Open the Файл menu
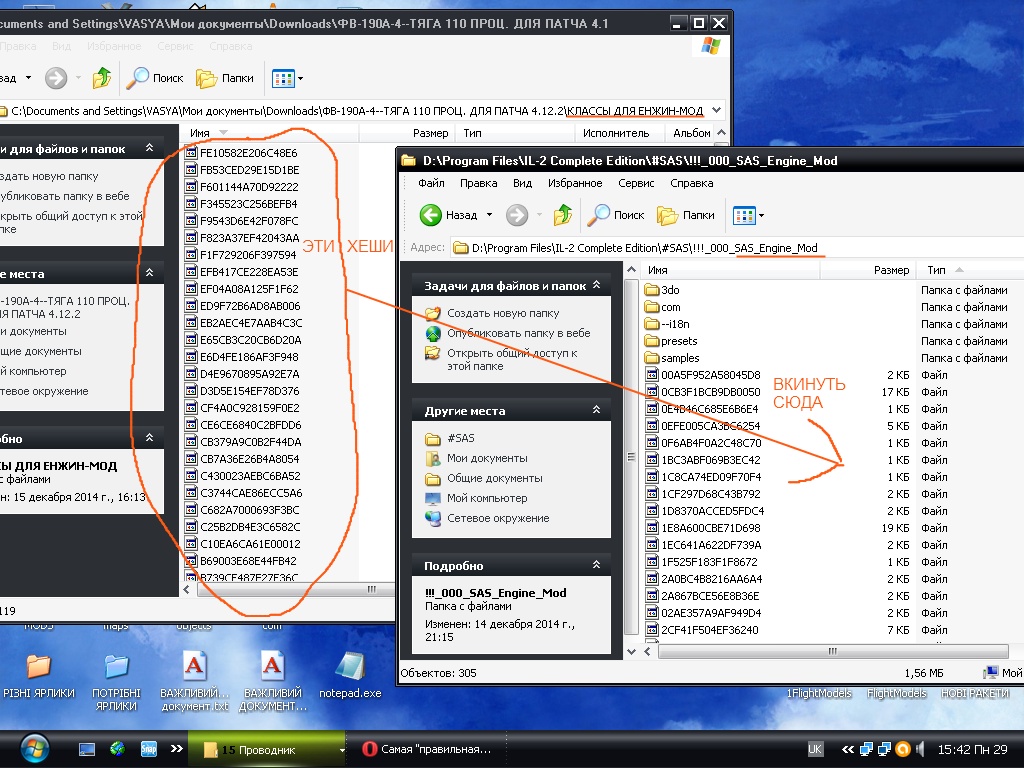The height and width of the screenshot is (768, 1024). (x=431, y=183)
